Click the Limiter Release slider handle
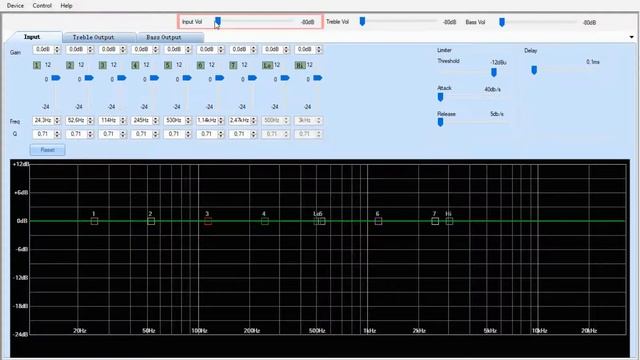This screenshot has height=360, width=640. [440, 122]
